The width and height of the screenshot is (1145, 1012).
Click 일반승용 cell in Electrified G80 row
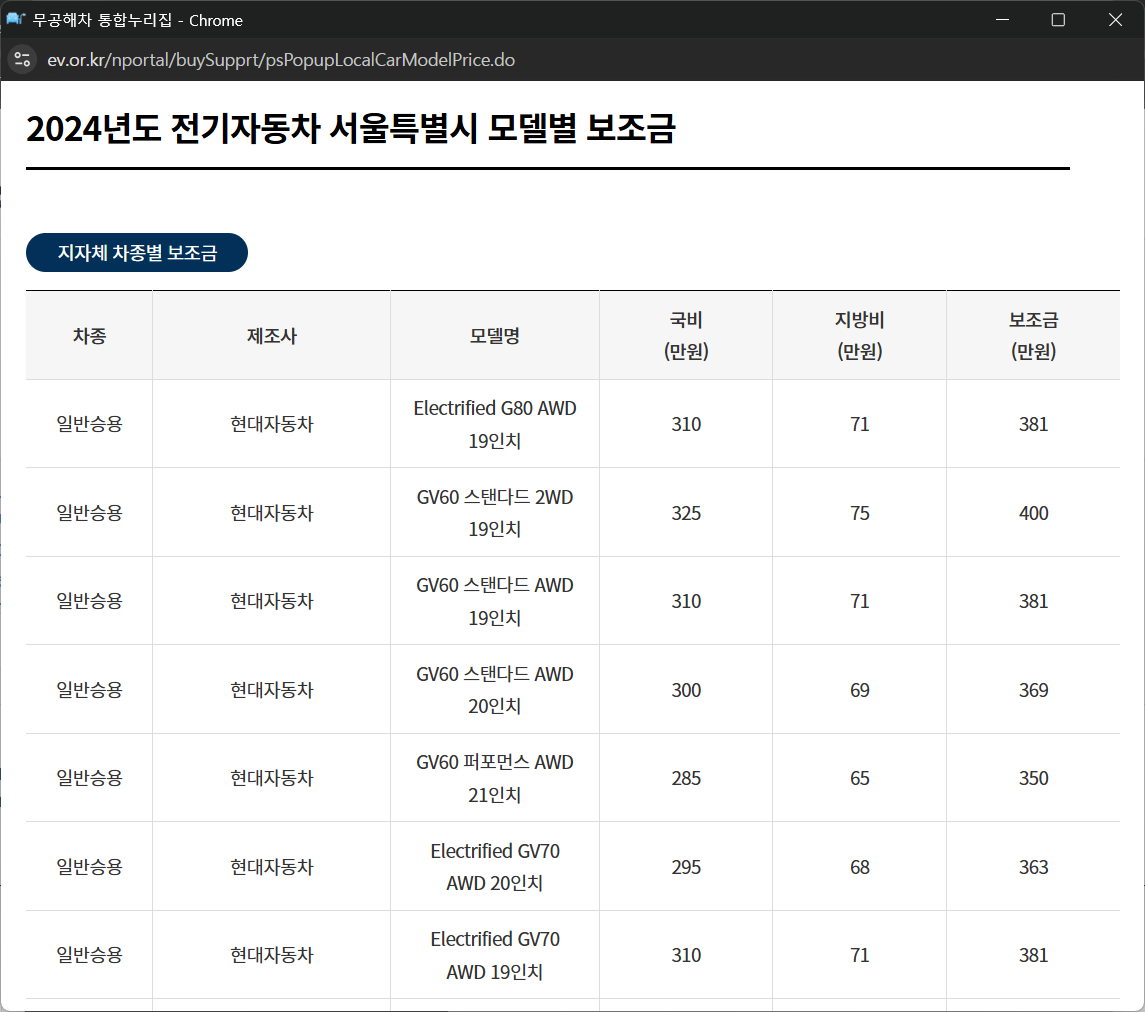89,424
